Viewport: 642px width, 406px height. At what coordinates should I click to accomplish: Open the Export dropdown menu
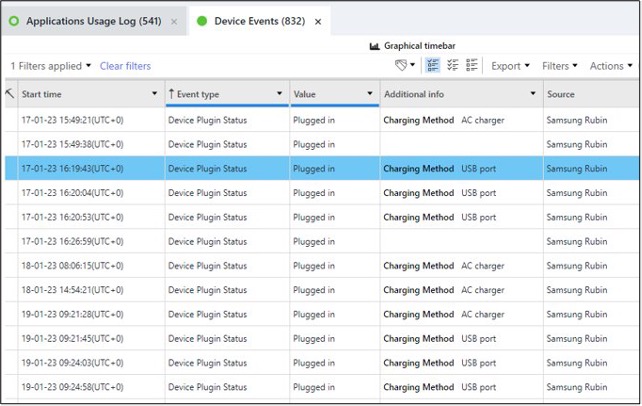pyautogui.click(x=510, y=66)
